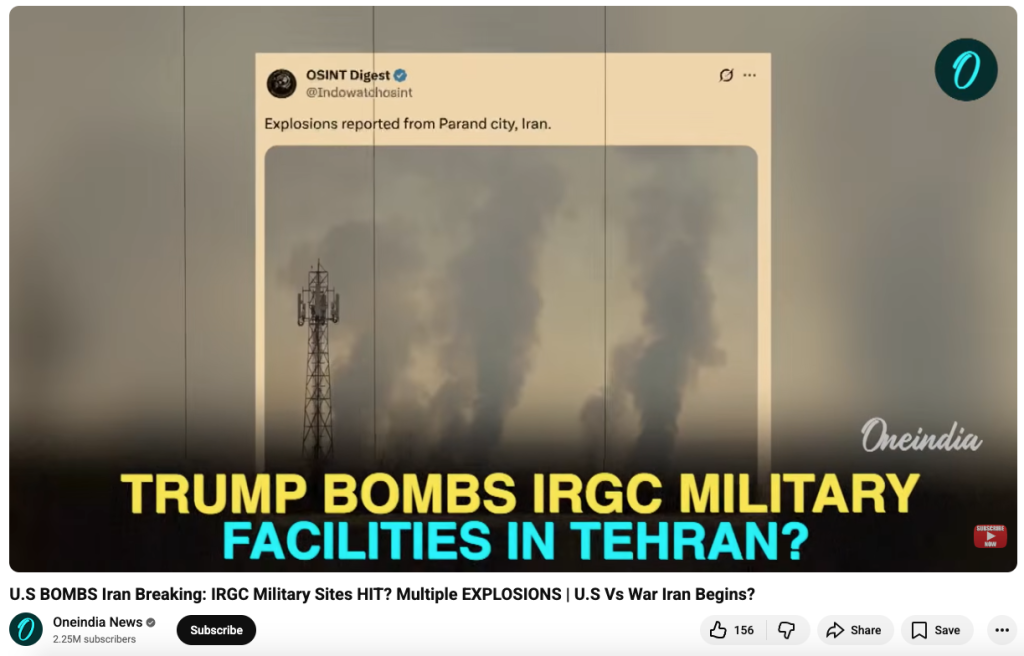
Task: Save video using the bookmark button
Action: pos(937,630)
